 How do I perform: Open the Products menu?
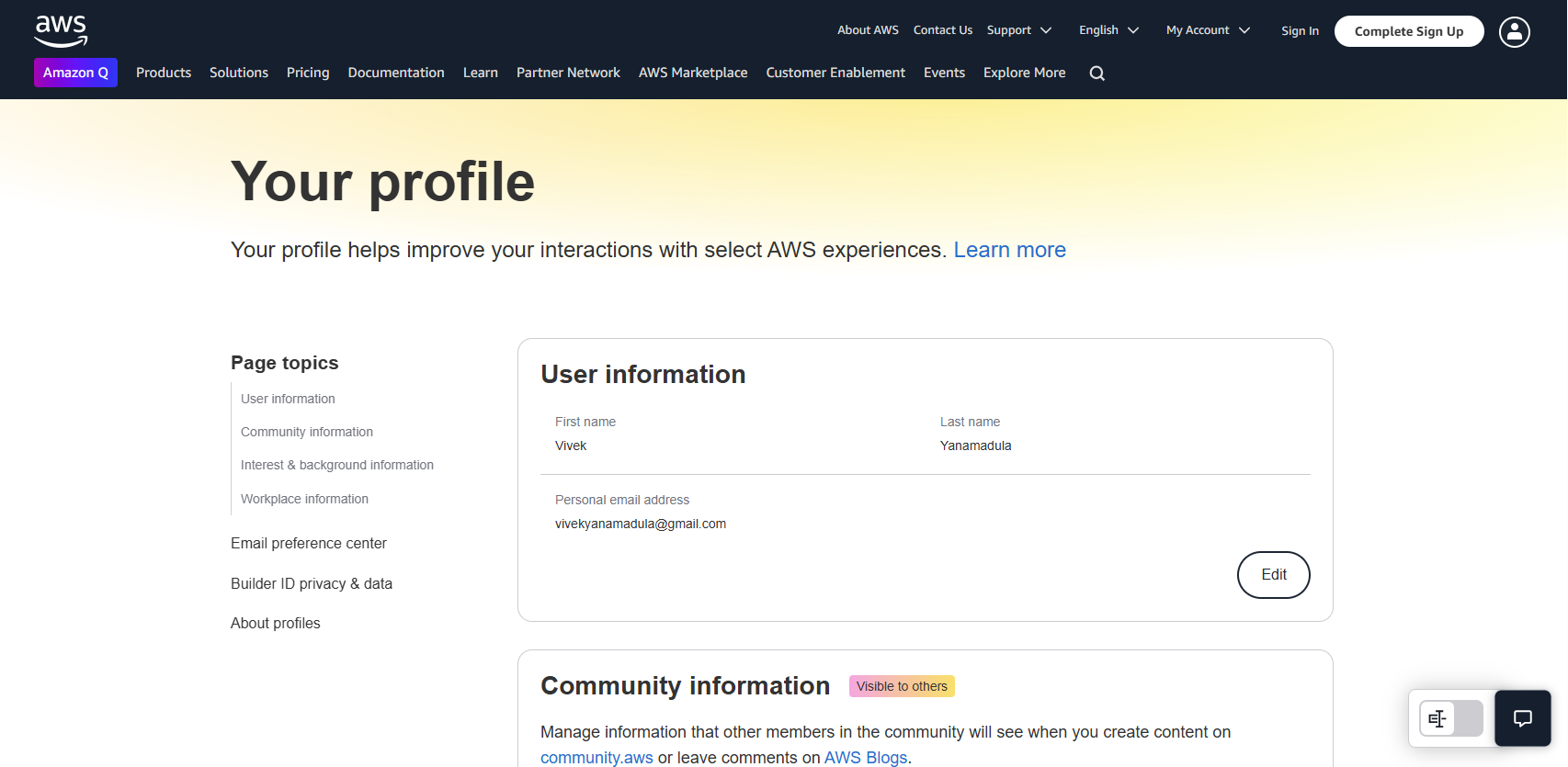click(164, 73)
